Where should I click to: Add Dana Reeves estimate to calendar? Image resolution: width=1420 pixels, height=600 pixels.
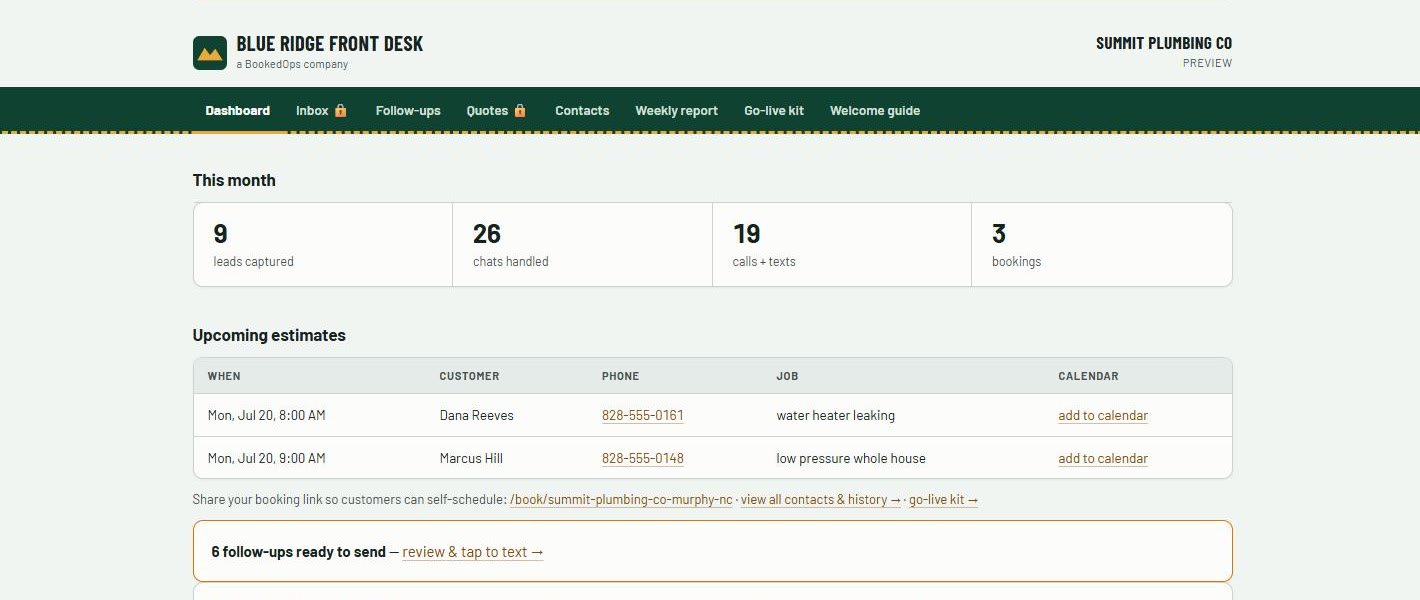tap(1103, 415)
